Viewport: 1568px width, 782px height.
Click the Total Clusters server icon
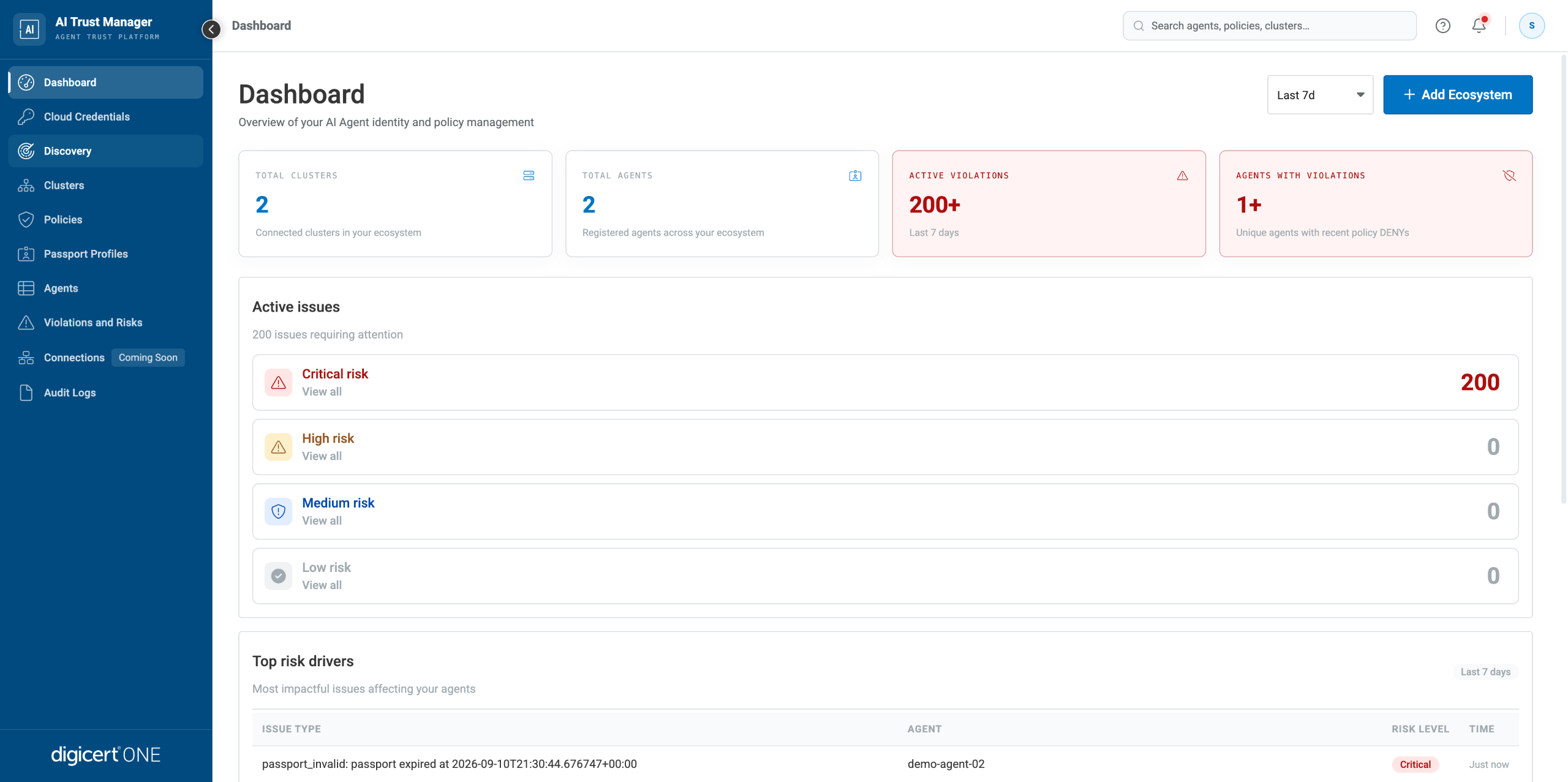click(529, 176)
